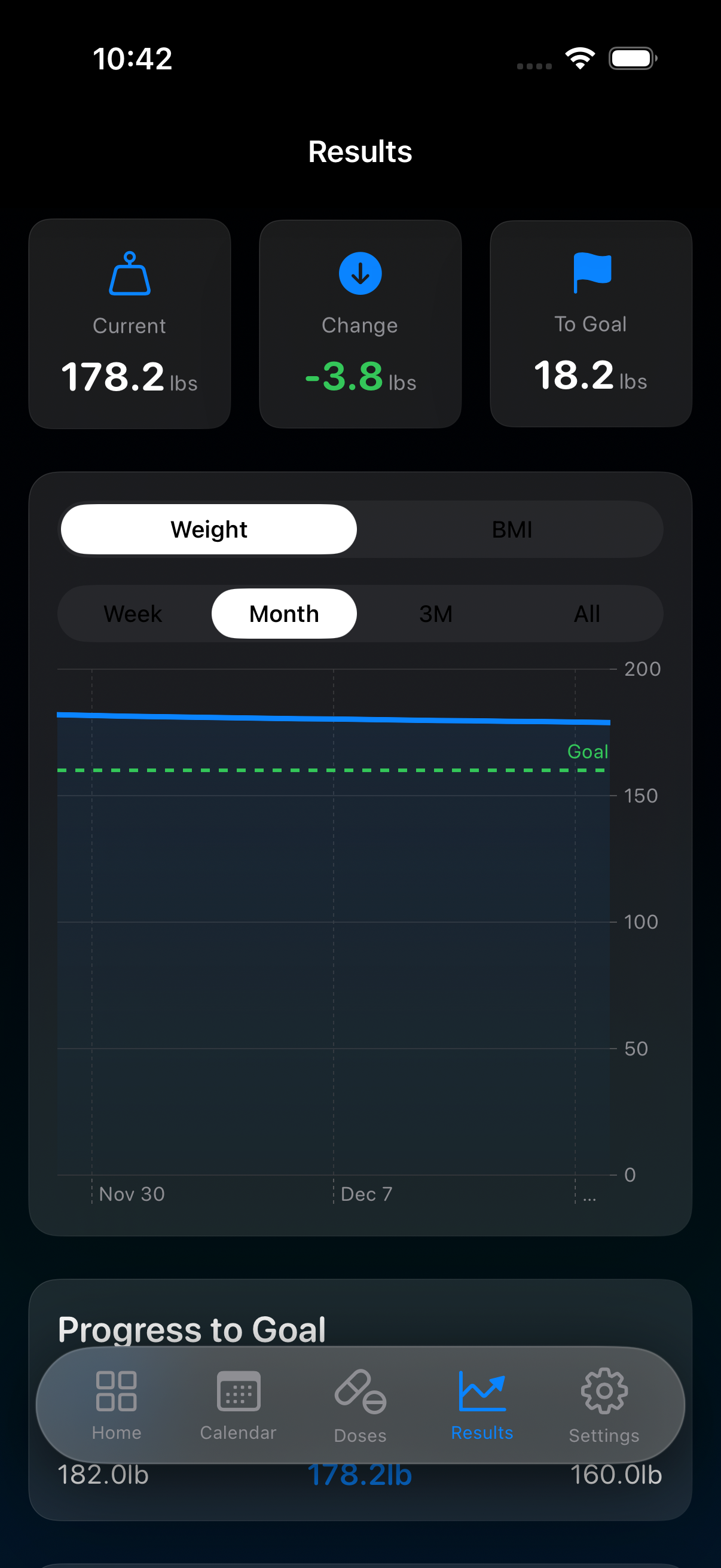Tap the Home grid icon
The height and width of the screenshot is (1568, 721).
[116, 1392]
